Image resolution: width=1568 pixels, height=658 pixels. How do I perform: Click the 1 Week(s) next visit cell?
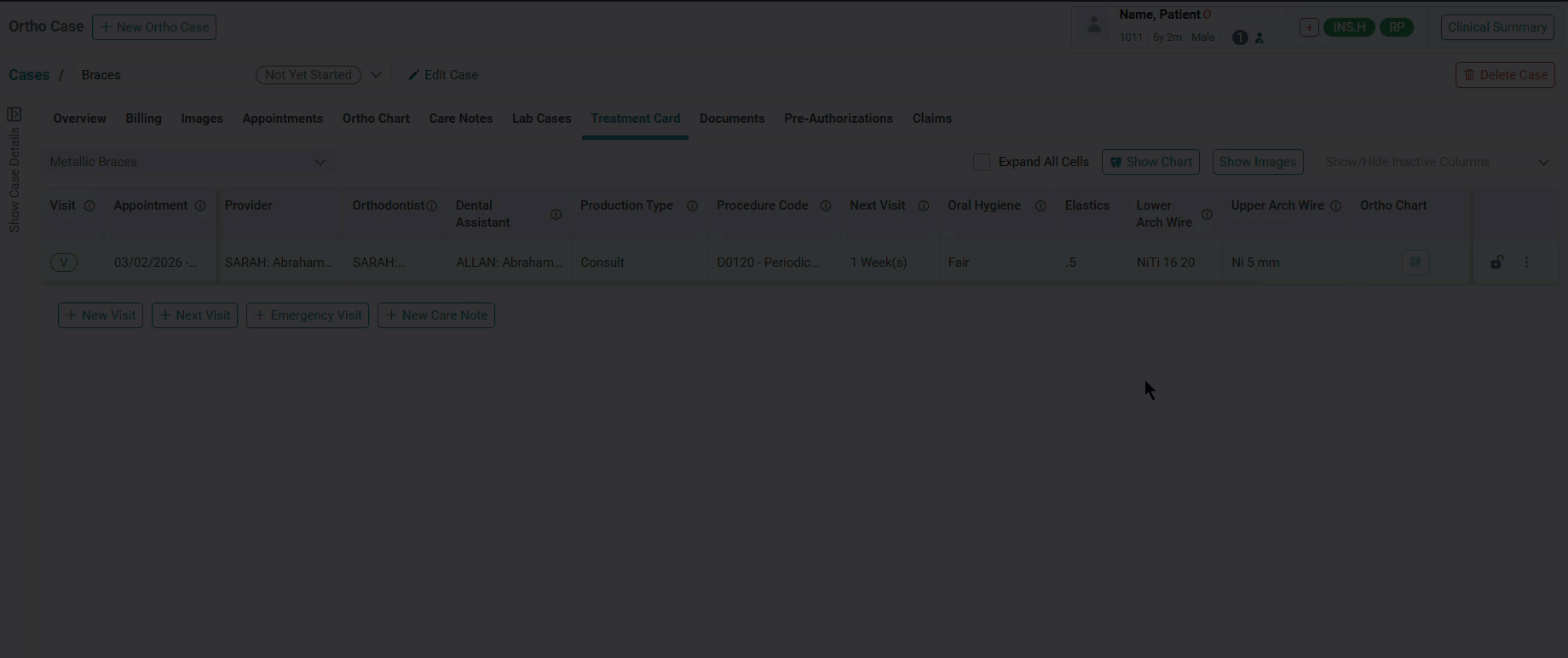pos(891,263)
